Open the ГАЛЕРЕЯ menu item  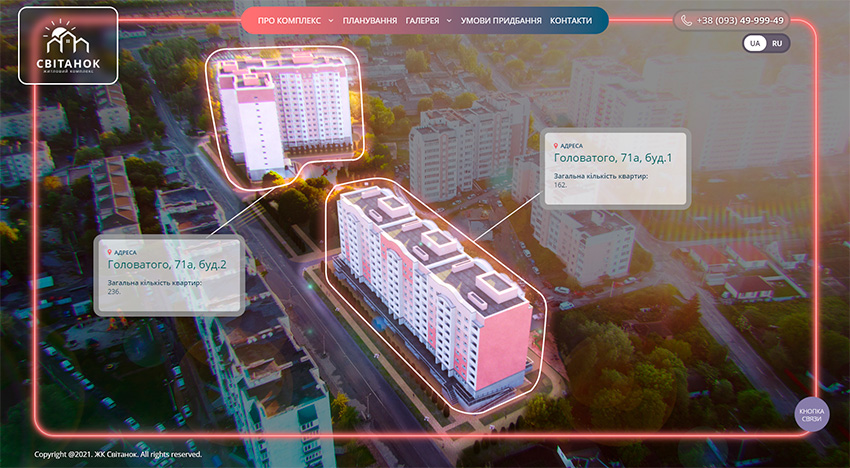(x=422, y=21)
